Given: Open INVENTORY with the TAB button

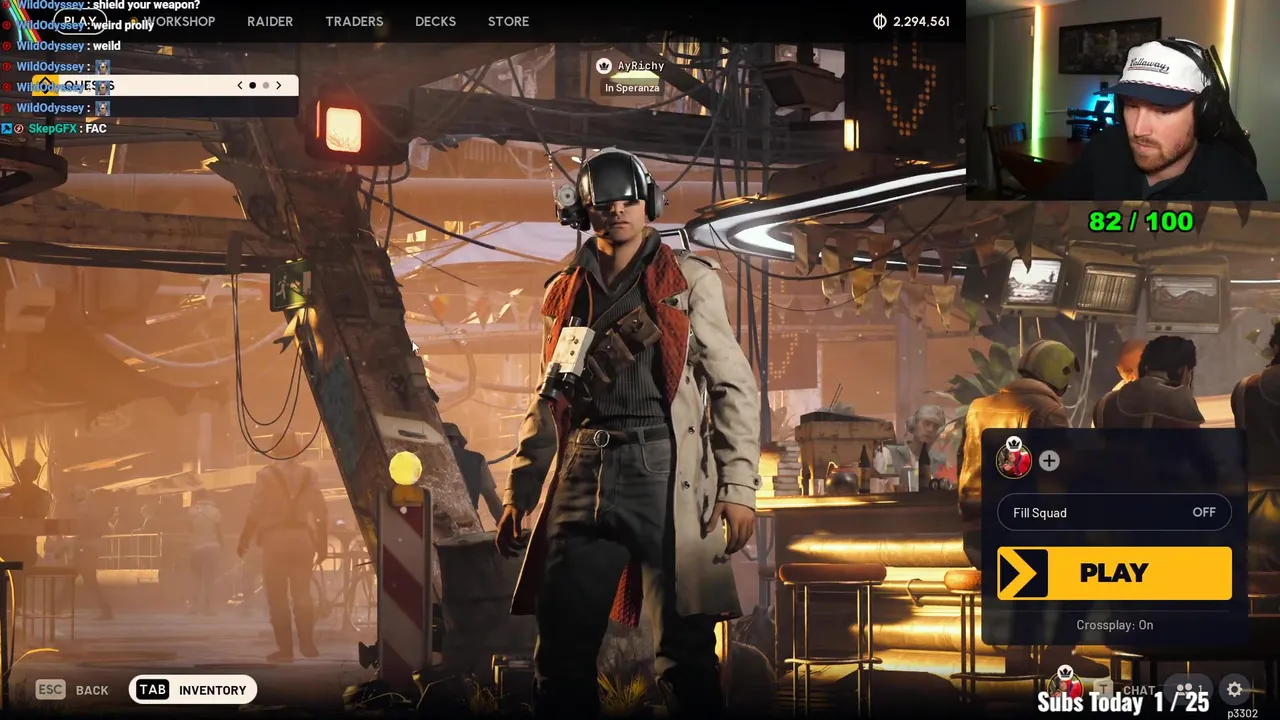Looking at the screenshot, I should [x=193, y=689].
